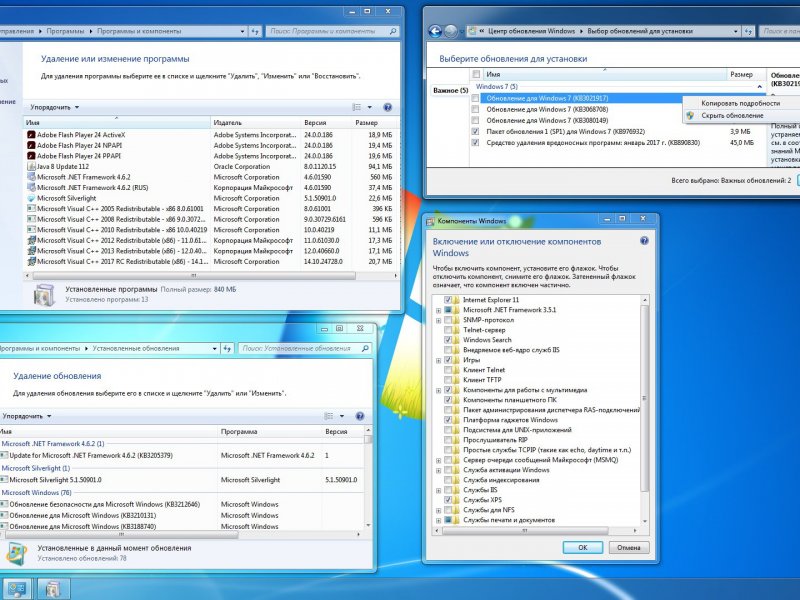800x600 pixels.
Task: Click Installed updates icon in details pane
Action: tap(16, 554)
